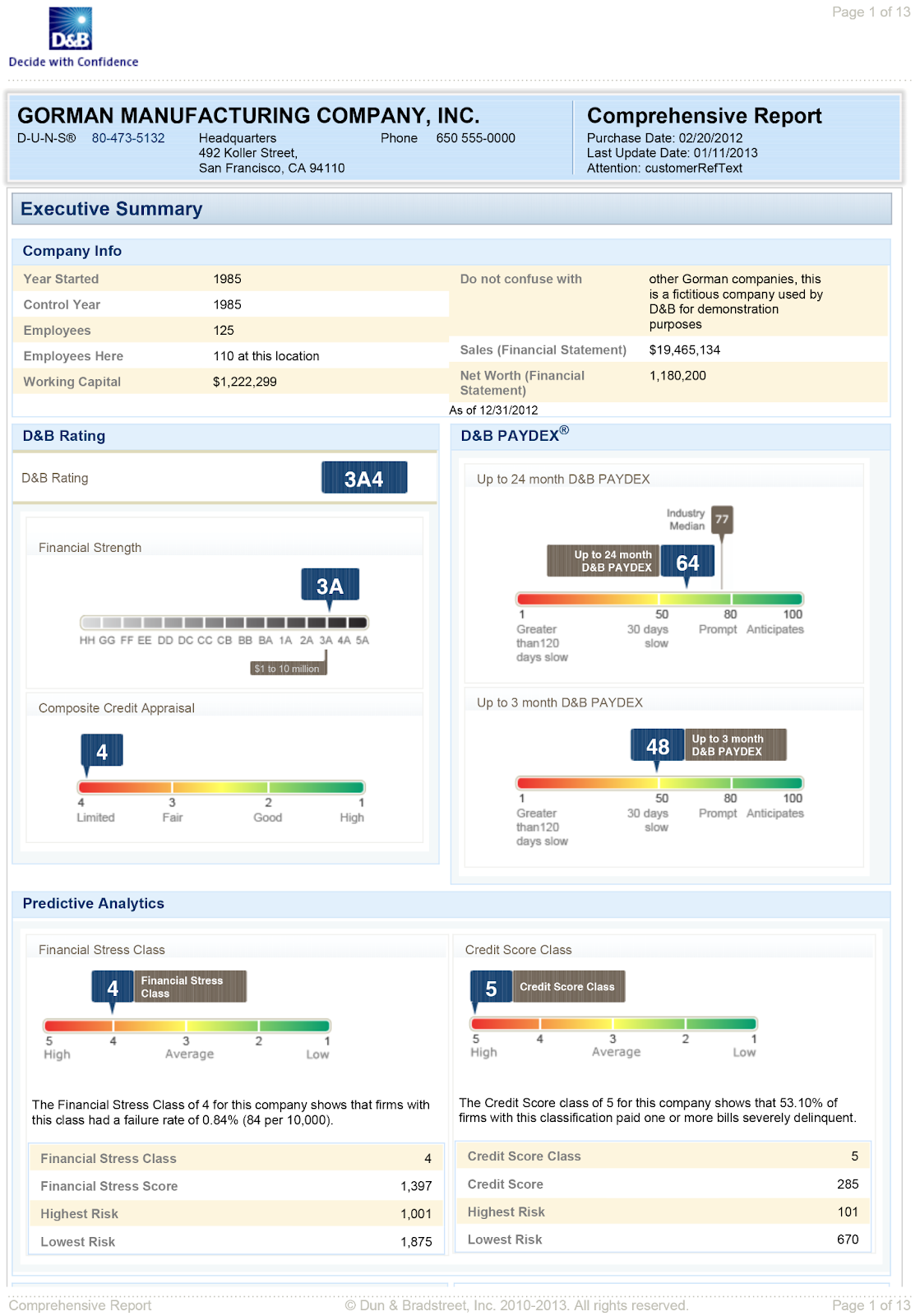Select the Working Capital value $1,222,299

point(245,382)
